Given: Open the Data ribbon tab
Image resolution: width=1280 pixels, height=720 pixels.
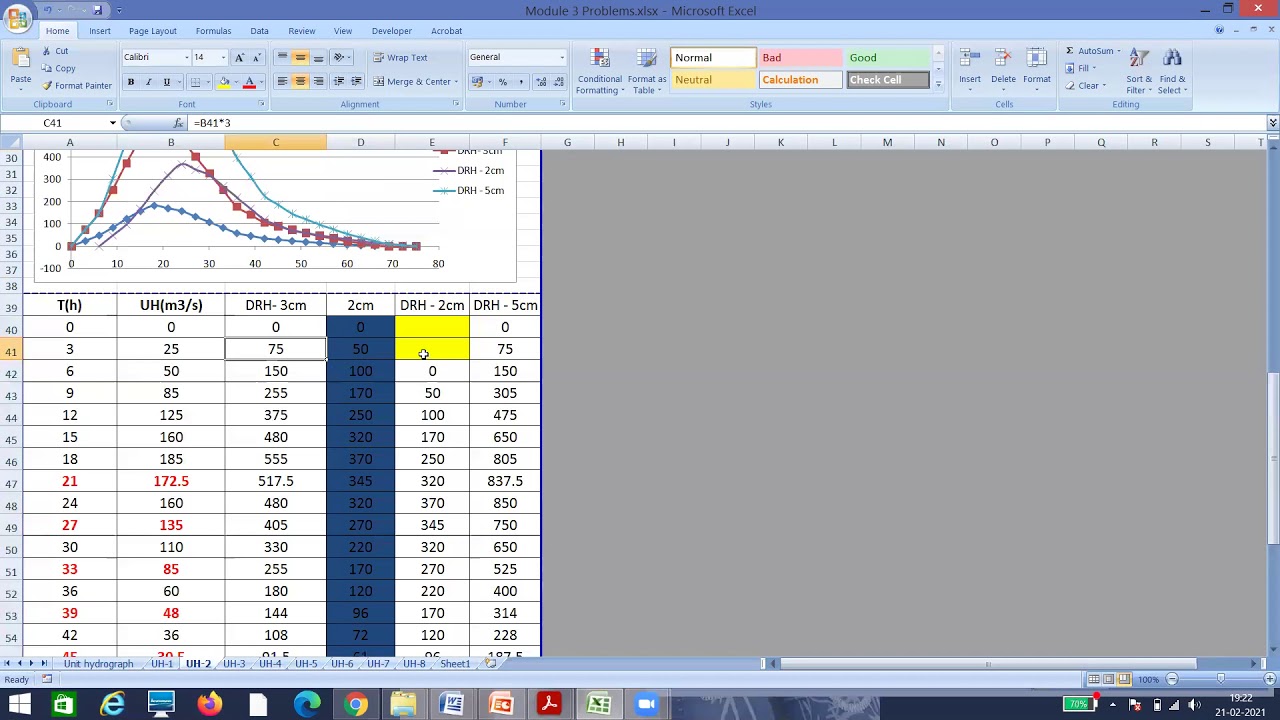Looking at the screenshot, I should [259, 31].
